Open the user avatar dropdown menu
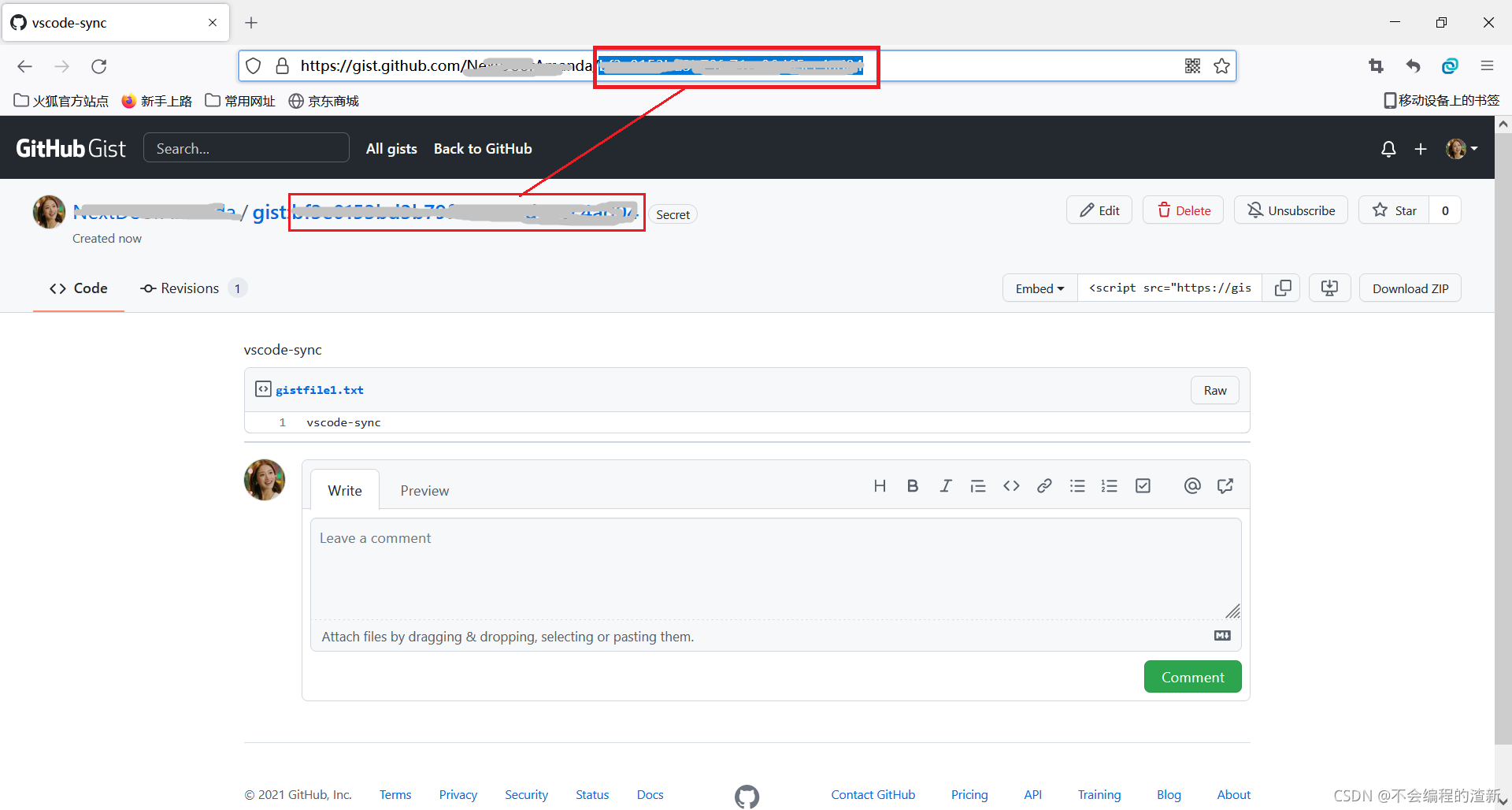This screenshot has height=810, width=1512. coord(1462,149)
